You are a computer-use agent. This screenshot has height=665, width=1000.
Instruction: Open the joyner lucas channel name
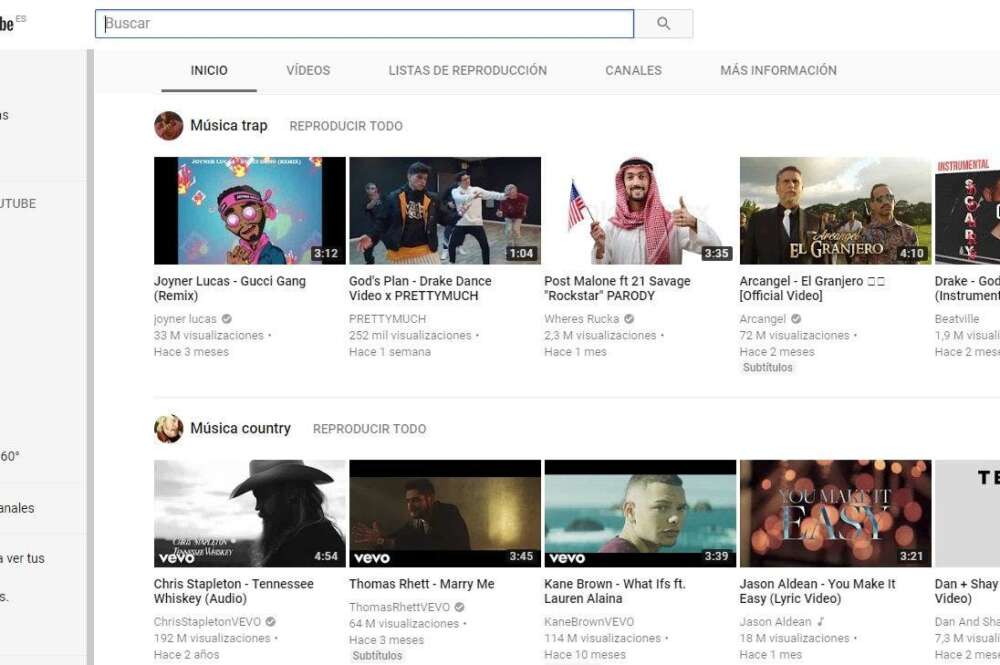[185, 319]
